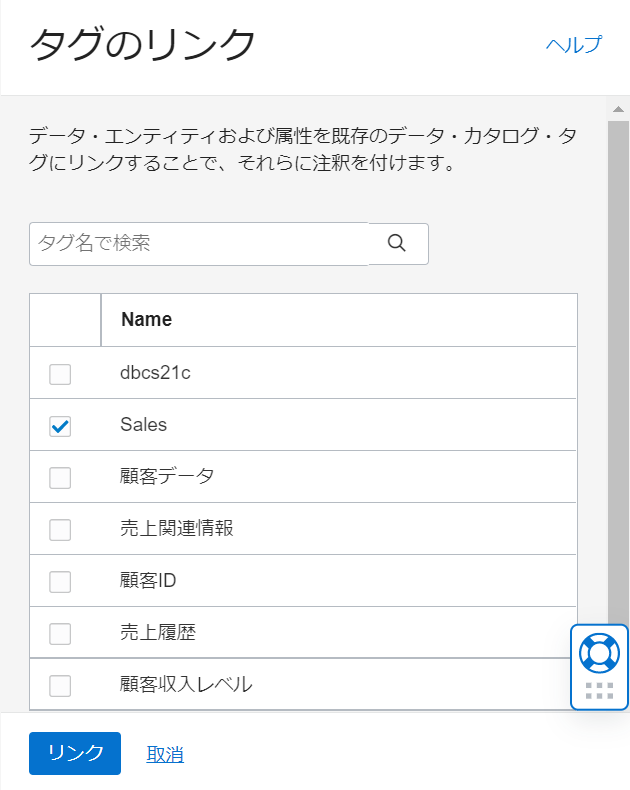Open the lifebuoy help widget icon
This screenshot has height=790, width=630.
[599, 652]
